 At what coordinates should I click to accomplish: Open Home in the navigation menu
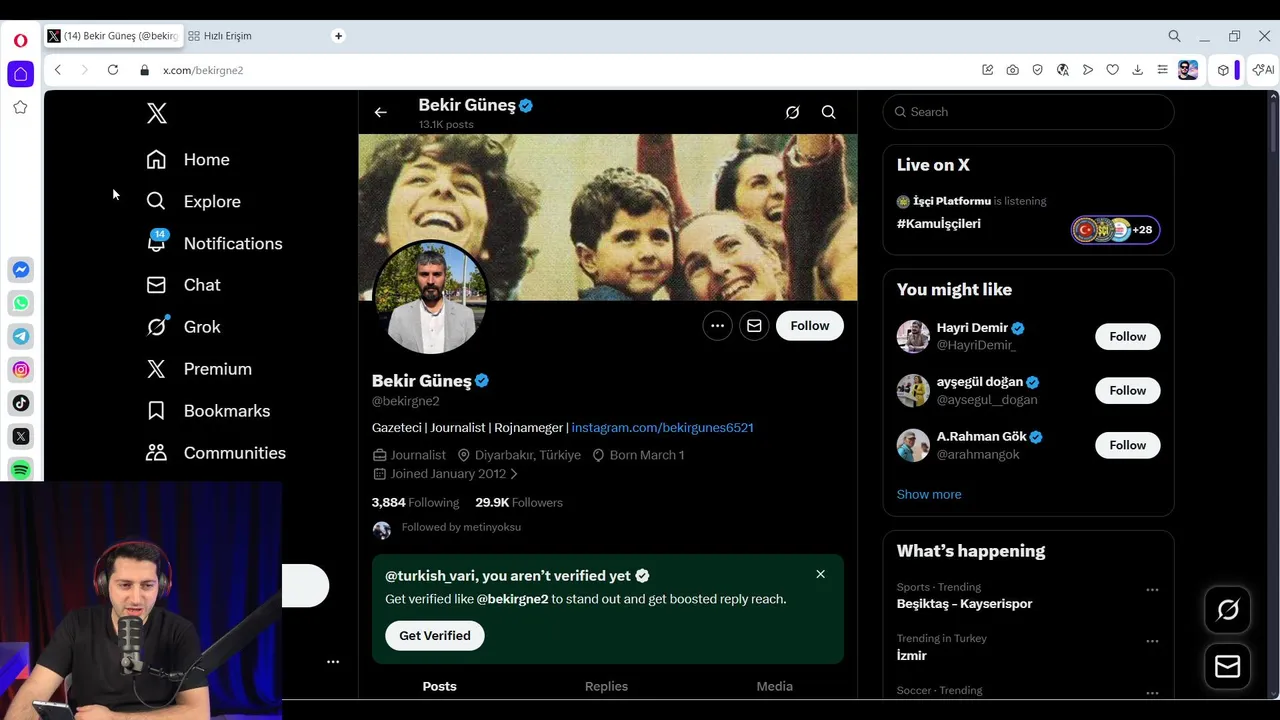[188, 160]
